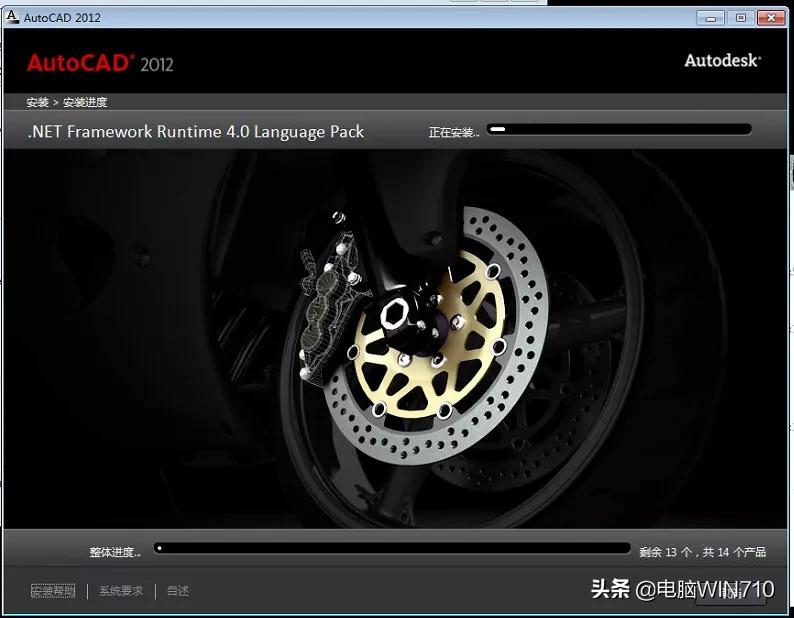The image size is (794, 618).
Task: Minimize the AutoCAD 2012 installer window
Action: point(710,18)
